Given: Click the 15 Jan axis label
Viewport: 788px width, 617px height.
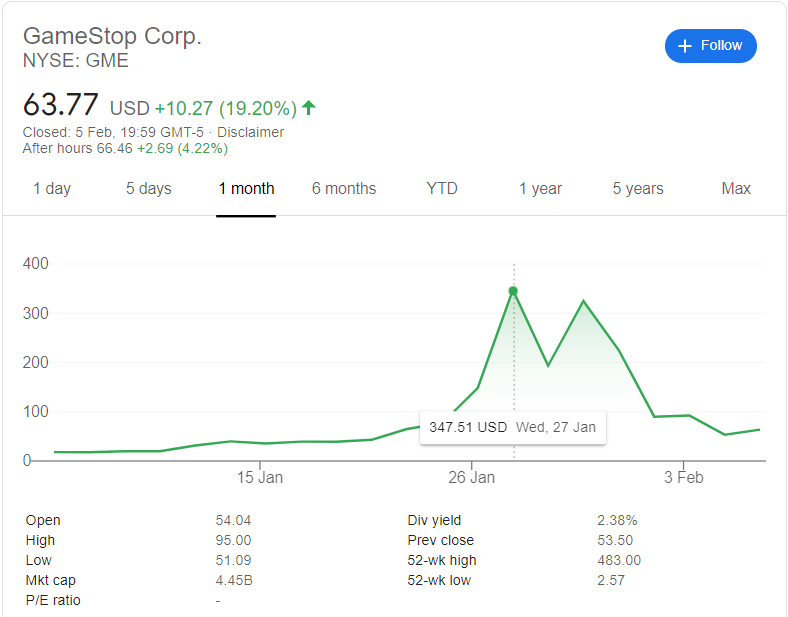Looking at the screenshot, I should tap(260, 477).
